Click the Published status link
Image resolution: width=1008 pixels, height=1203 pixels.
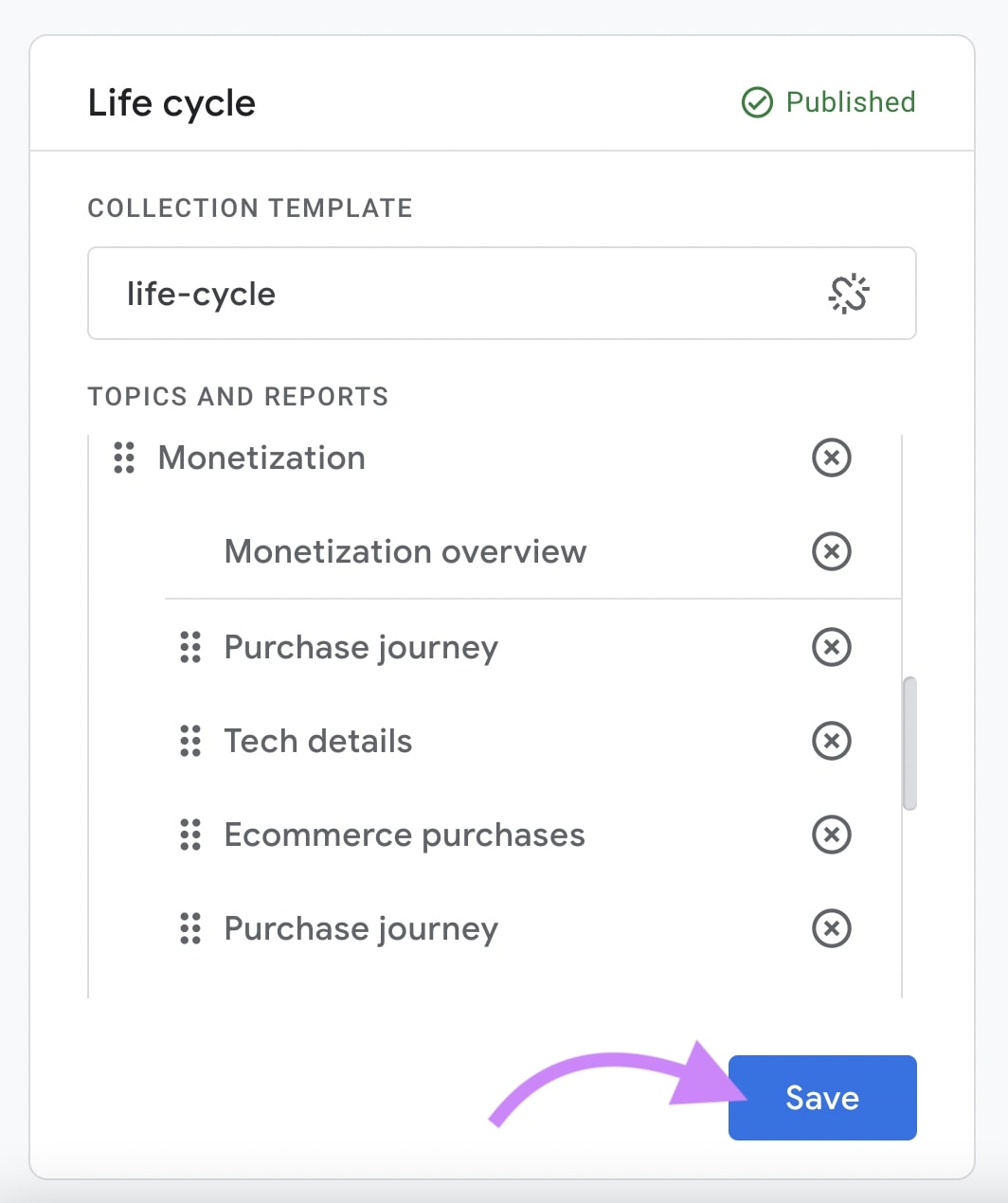pos(850,102)
